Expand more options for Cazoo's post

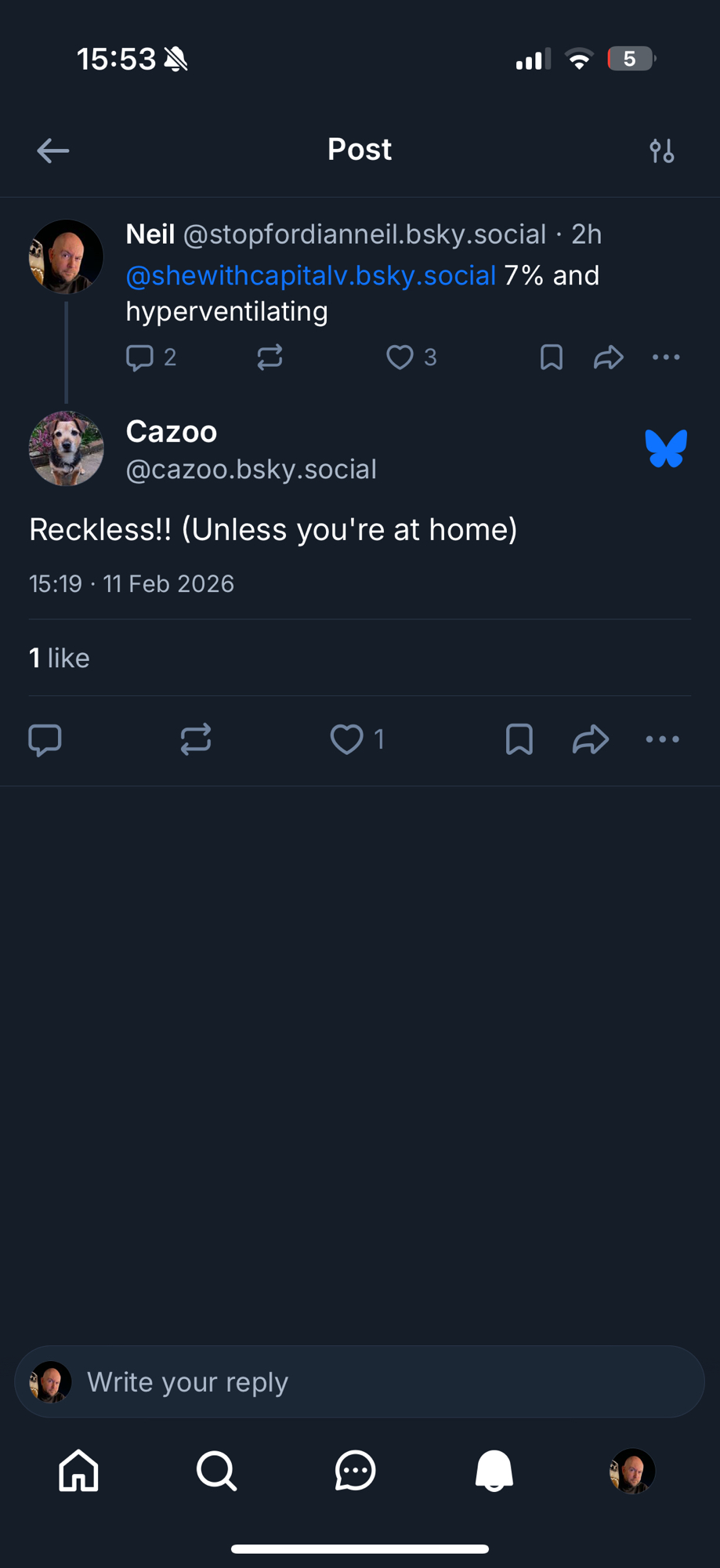(x=663, y=739)
